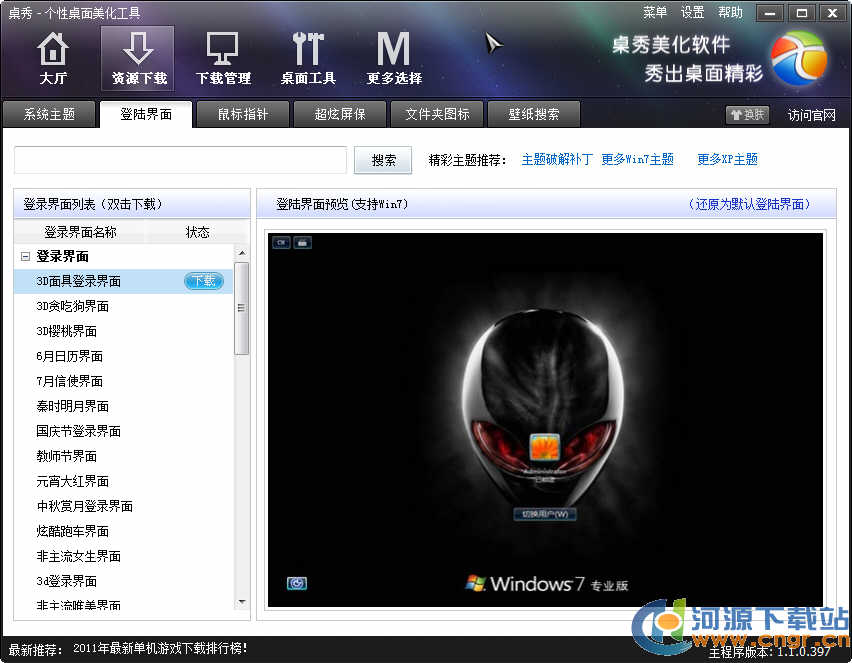Maximize the 桌秀 window

pyautogui.click(x=801, y=14)
